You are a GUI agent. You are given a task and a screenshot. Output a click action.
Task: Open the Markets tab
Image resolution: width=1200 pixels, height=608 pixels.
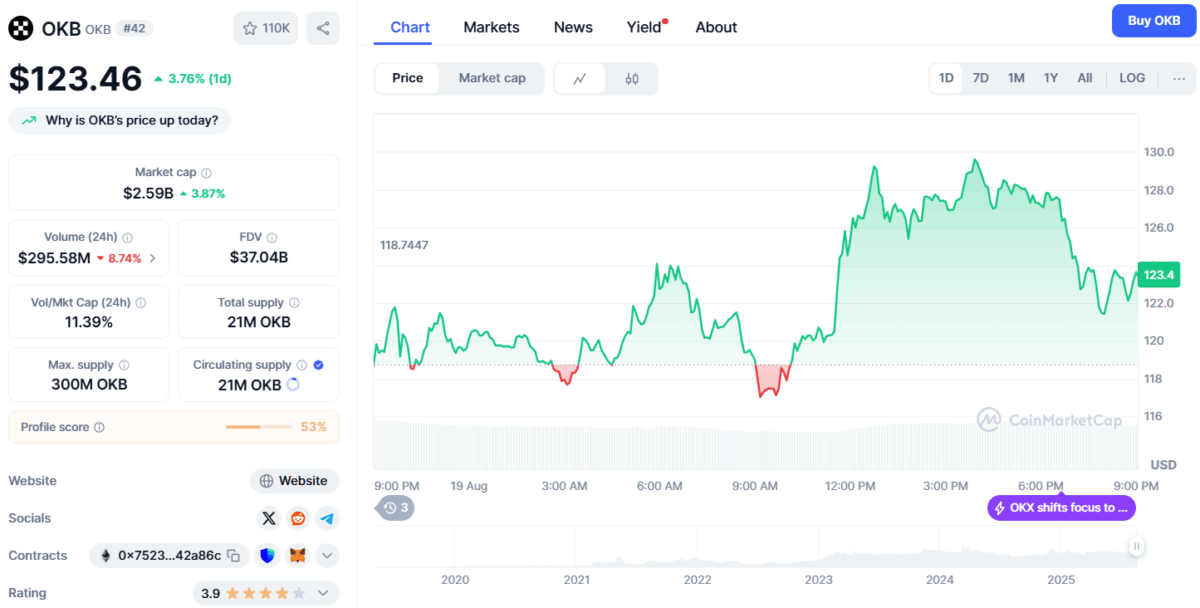click(491, 27)
